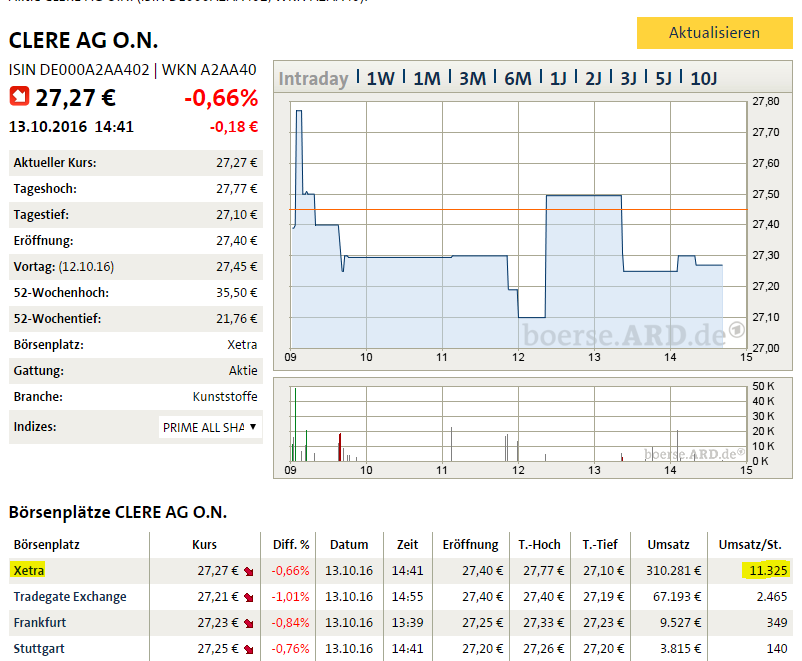Click the Zeit column header
The width and height of the screenshot is (802, 661).
click(407, 544)
